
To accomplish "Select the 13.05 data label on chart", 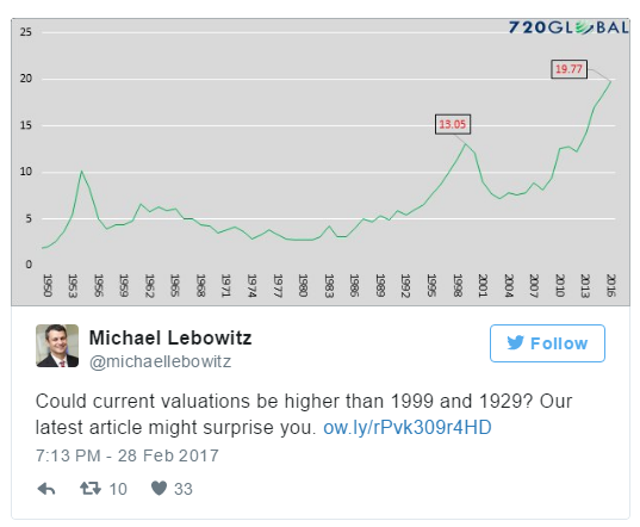I will [x=453, y=125].
